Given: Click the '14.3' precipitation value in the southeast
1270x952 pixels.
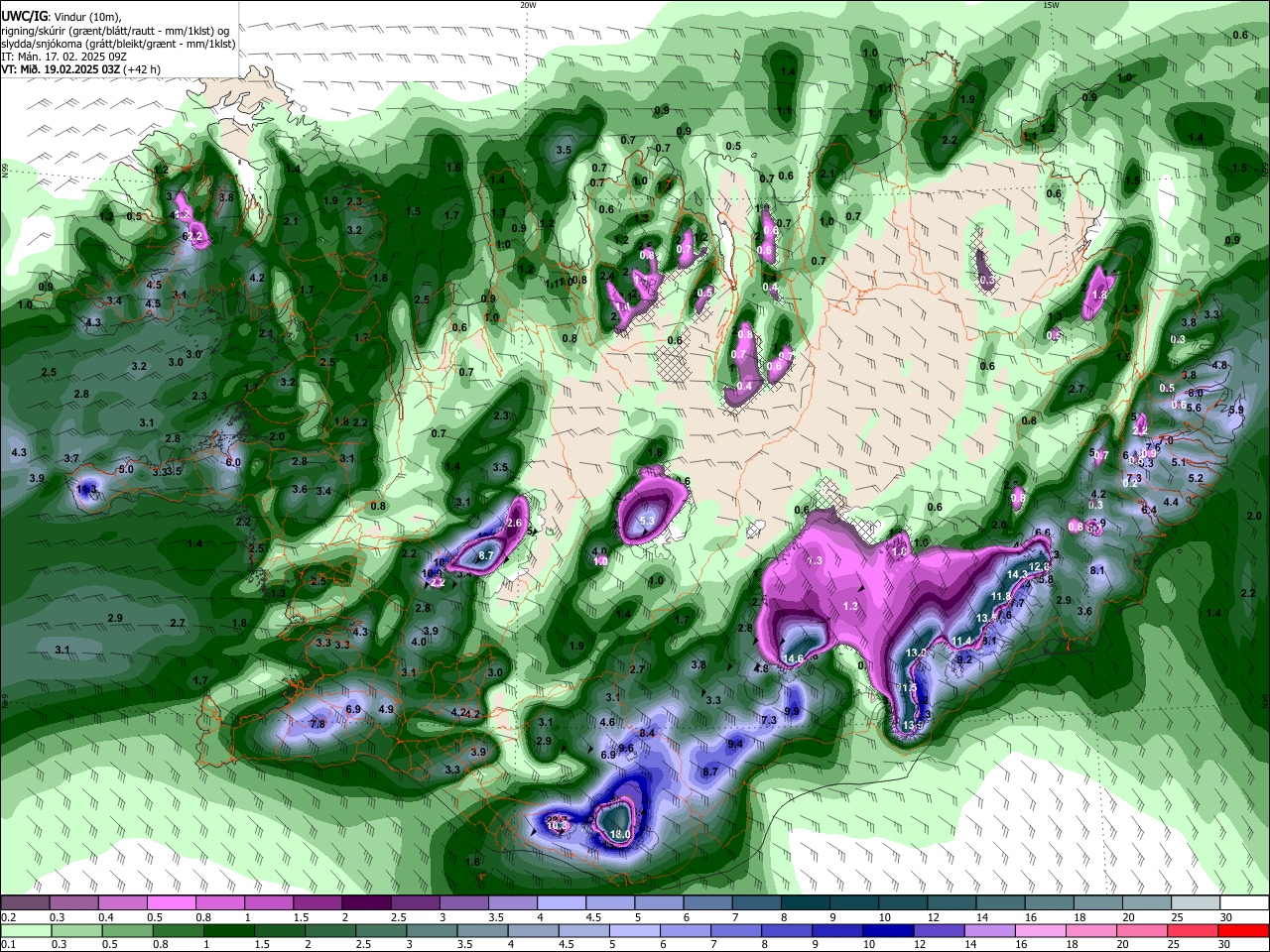Looking at the screenshot, I should (1017, 574).
